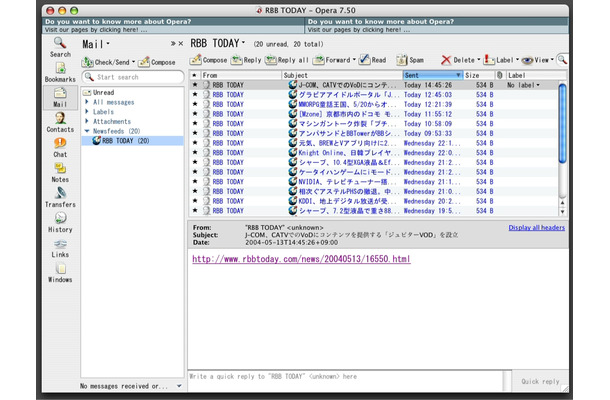
Task: Expand the Attachments tree node
Action: [x=87, y=121]
